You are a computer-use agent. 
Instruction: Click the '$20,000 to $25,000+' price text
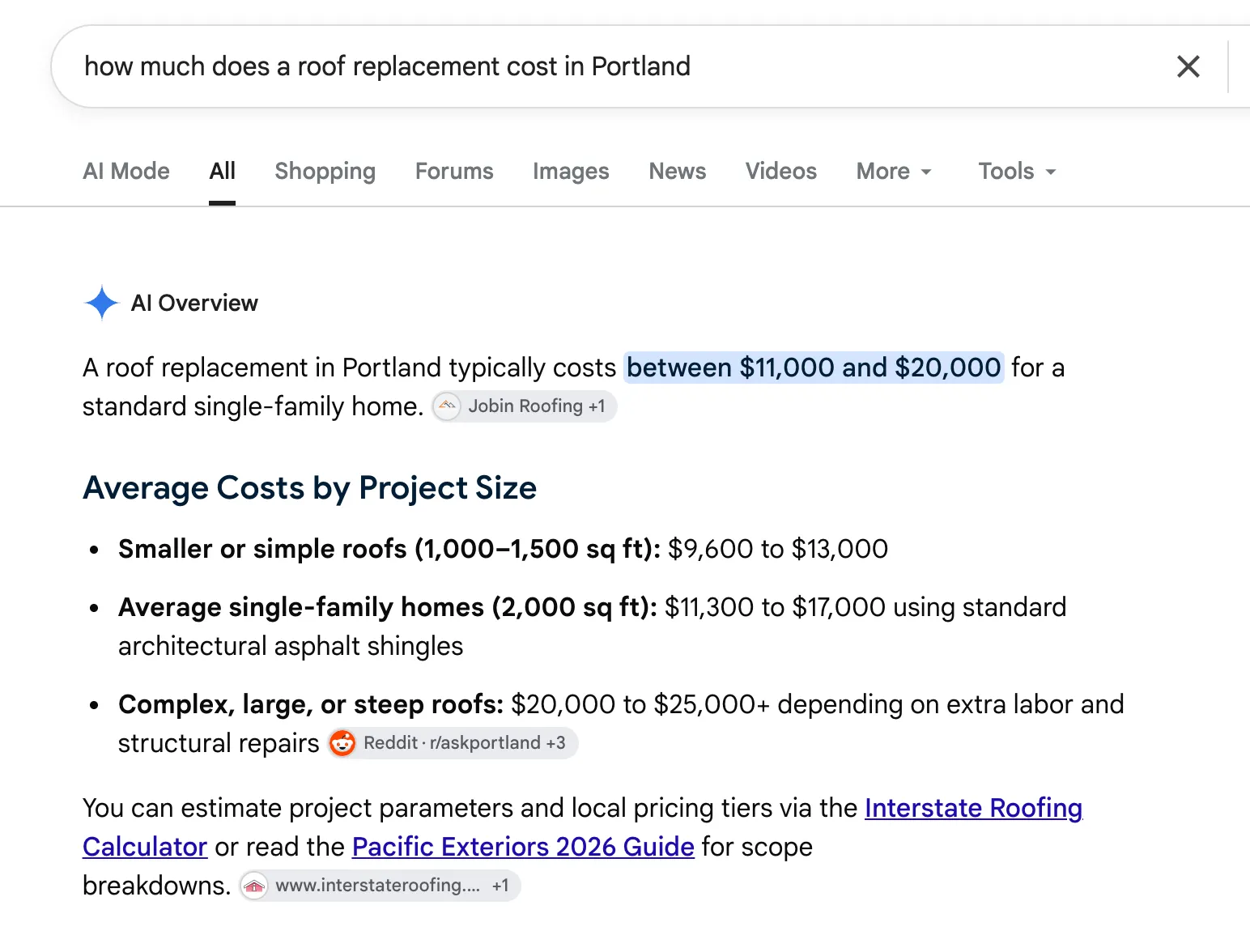tap(640, 704)
